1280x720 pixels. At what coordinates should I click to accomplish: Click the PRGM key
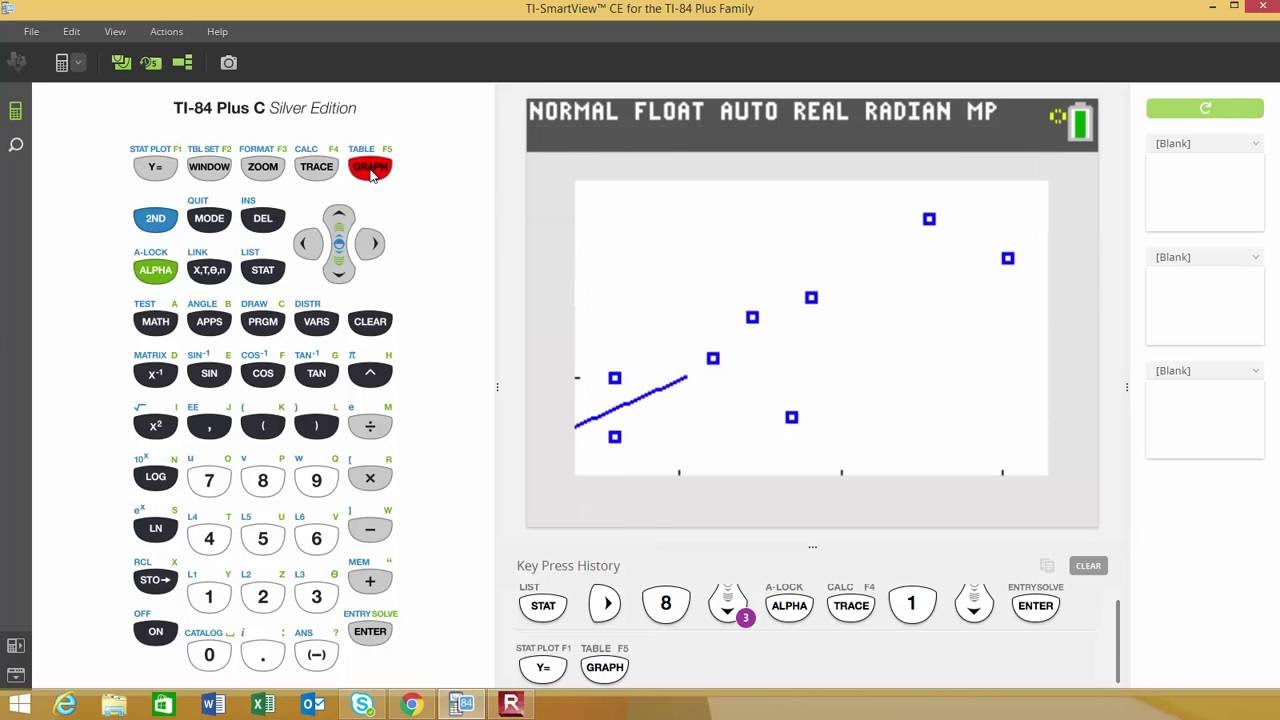coord(263,322)
